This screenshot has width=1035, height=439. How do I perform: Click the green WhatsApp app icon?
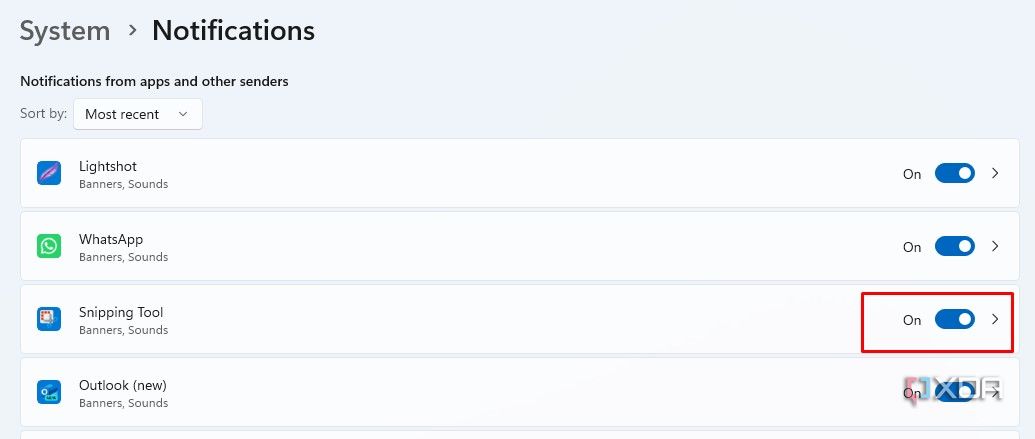pyautogui.click(x=49, y=246)
